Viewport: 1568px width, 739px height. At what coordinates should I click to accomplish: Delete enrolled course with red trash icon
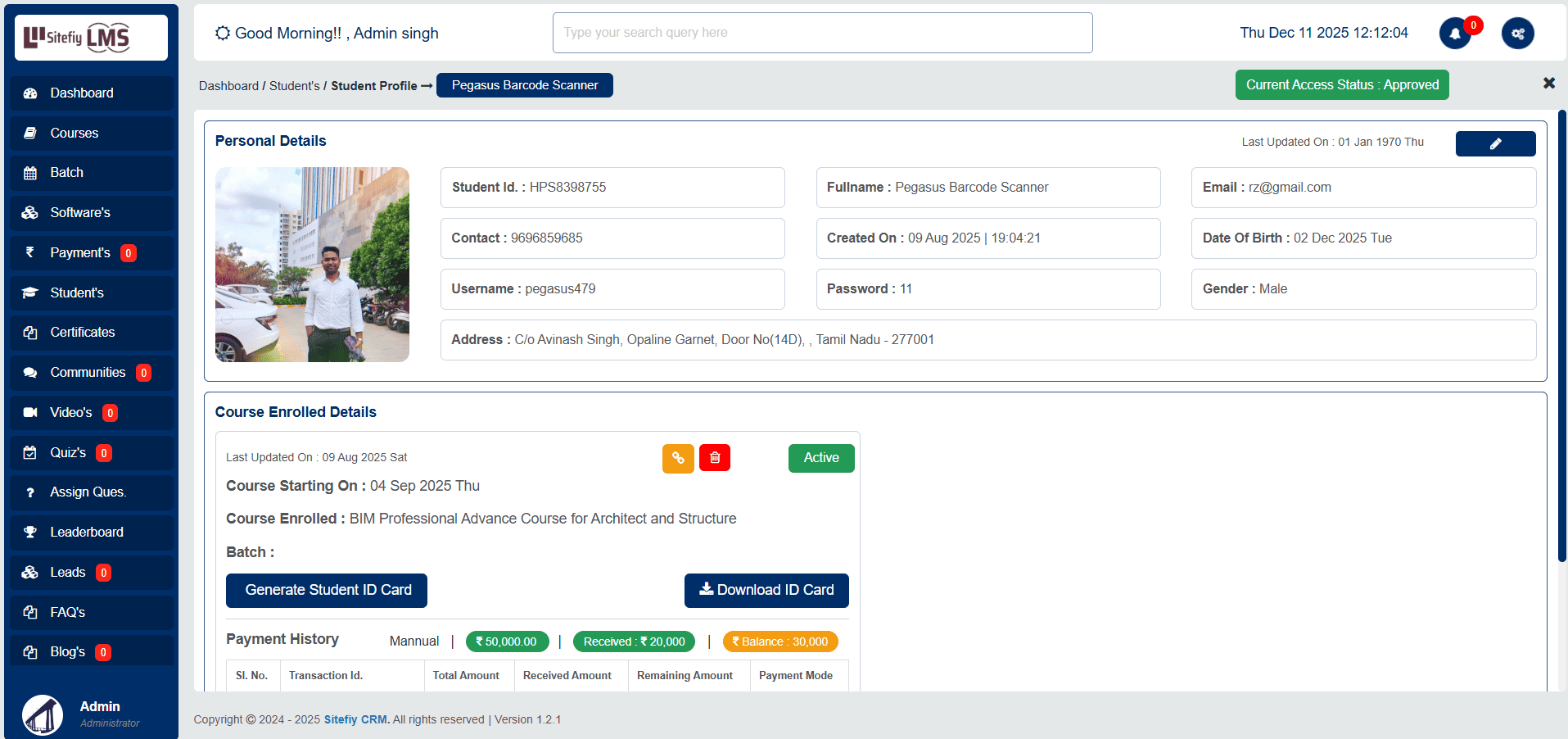[715, 458]
